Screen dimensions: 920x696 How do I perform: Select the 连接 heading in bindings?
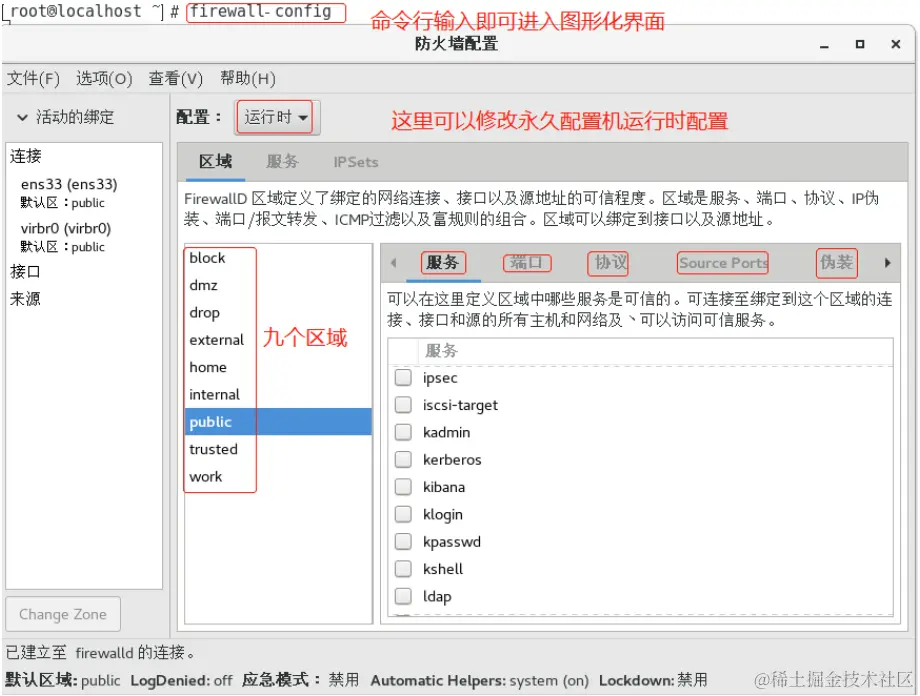tap(26, 156)
